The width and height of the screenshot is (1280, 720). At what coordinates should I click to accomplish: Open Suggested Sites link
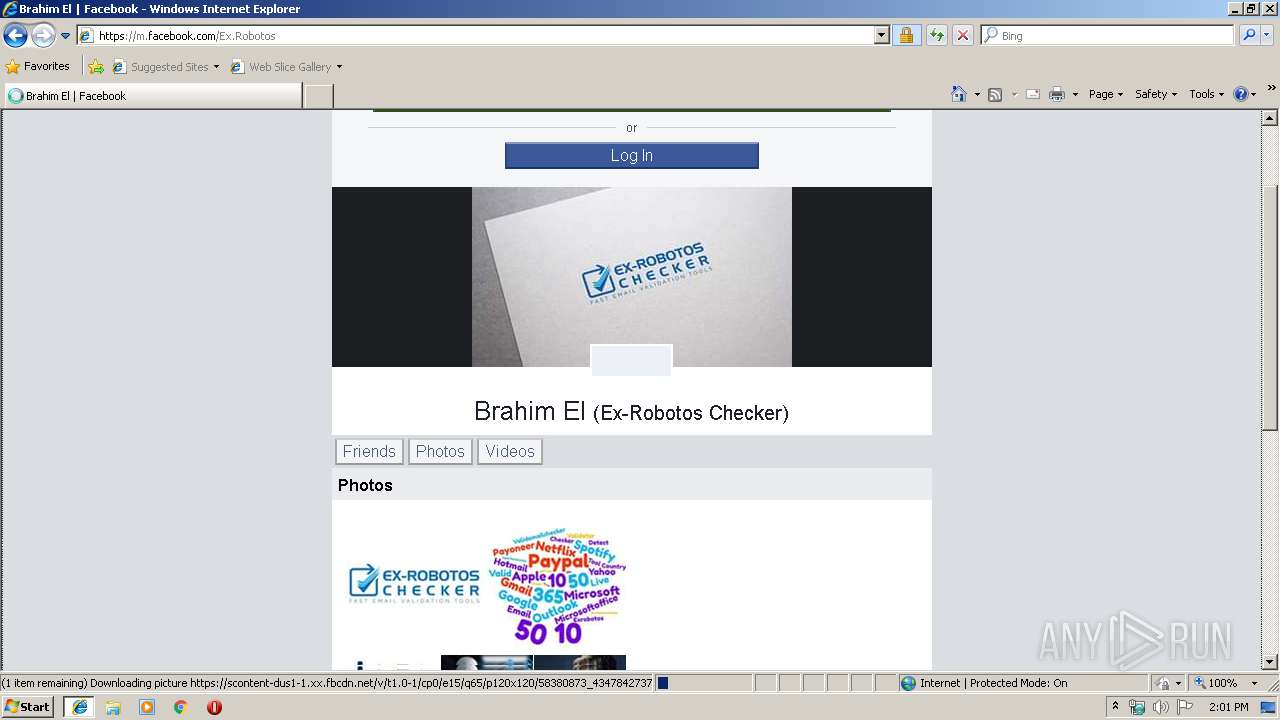160,67
